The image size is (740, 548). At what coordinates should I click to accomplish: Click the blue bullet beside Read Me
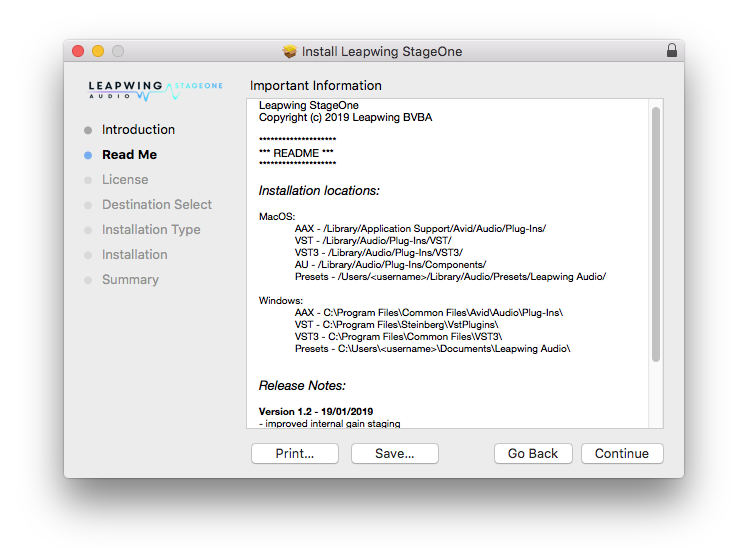pyautogui.click(x=88, y=155)
